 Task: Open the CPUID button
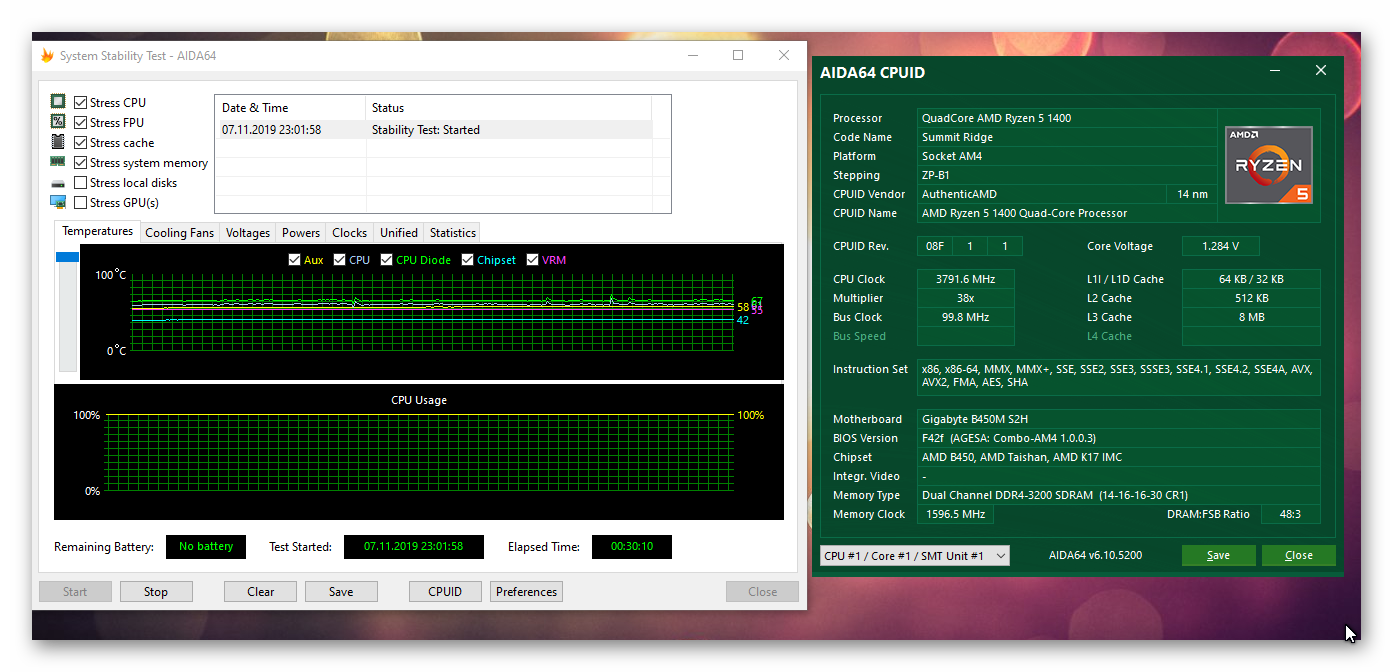coord(445,591)
